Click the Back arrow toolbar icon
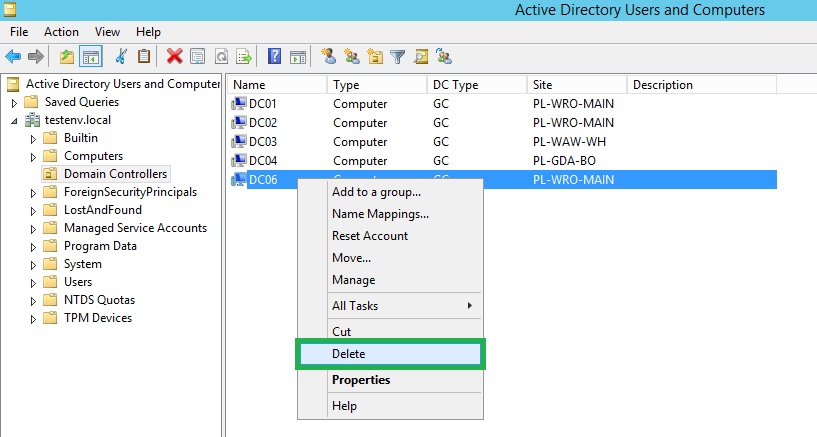This screenshot has height=437, width=817. 13,56
